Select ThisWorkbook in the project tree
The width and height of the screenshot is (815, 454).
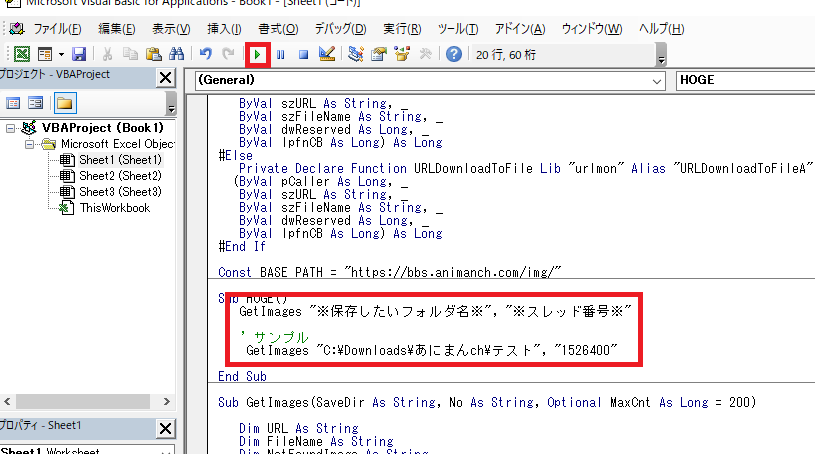point(115,208)
